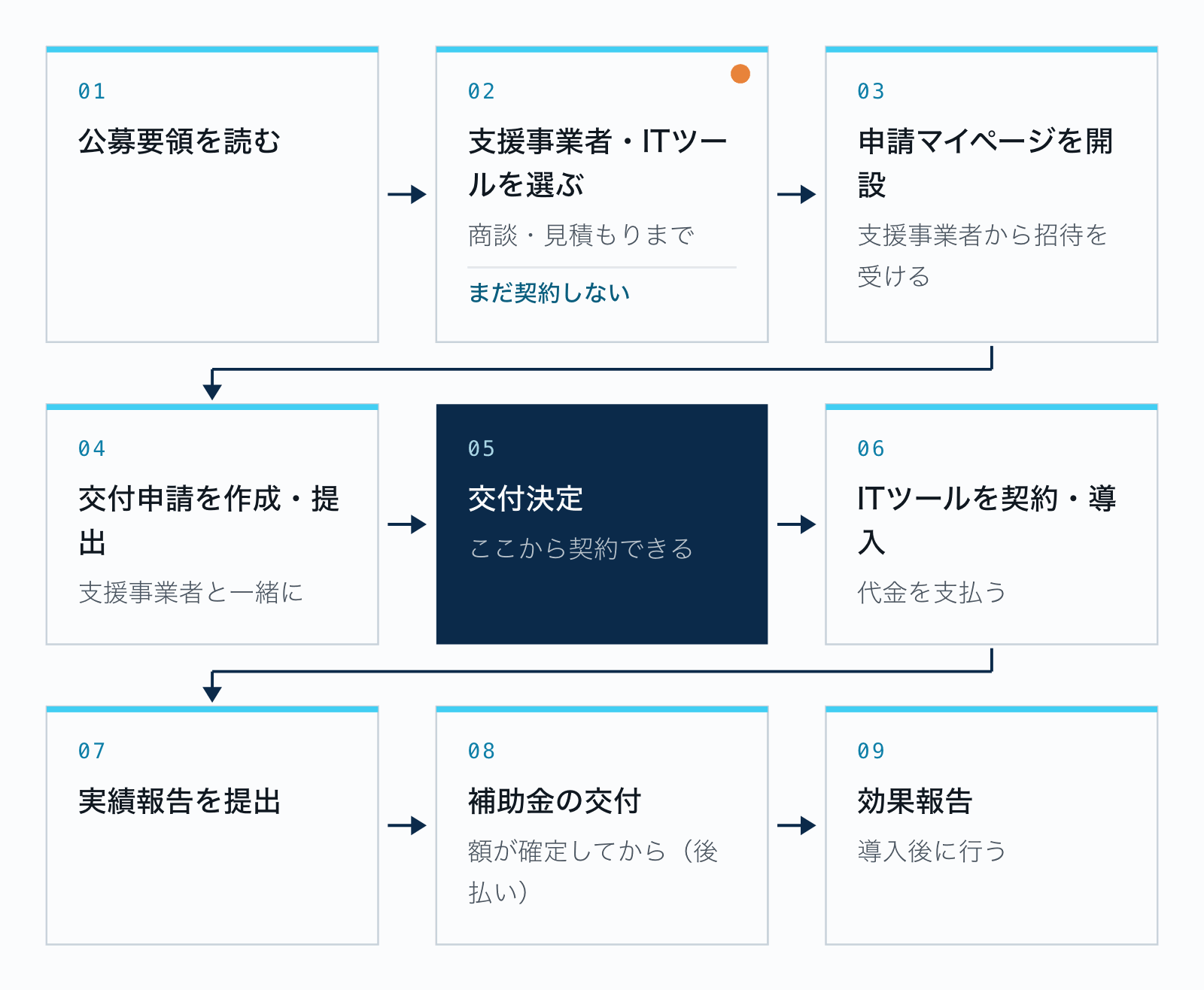
Task: Click the まだ契約しない note
Action: pyautogui.click(x=549, y=293)
